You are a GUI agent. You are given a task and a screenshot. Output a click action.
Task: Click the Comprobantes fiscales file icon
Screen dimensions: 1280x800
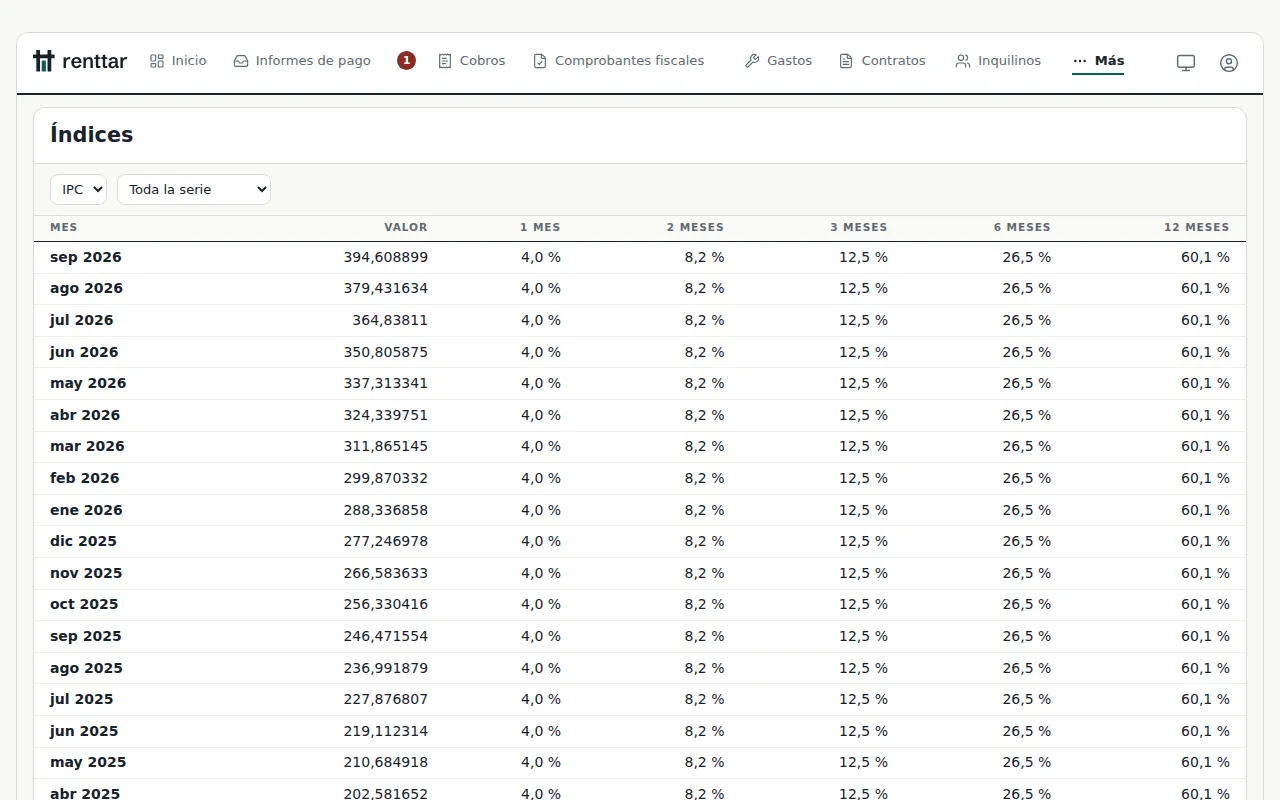click(x=540, y=61)
